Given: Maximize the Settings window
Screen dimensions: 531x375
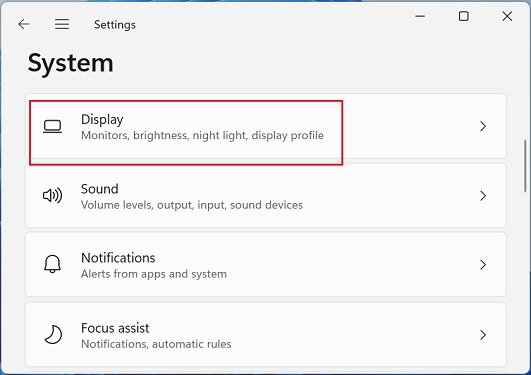Looking at the screenshot, I should 464,16.
